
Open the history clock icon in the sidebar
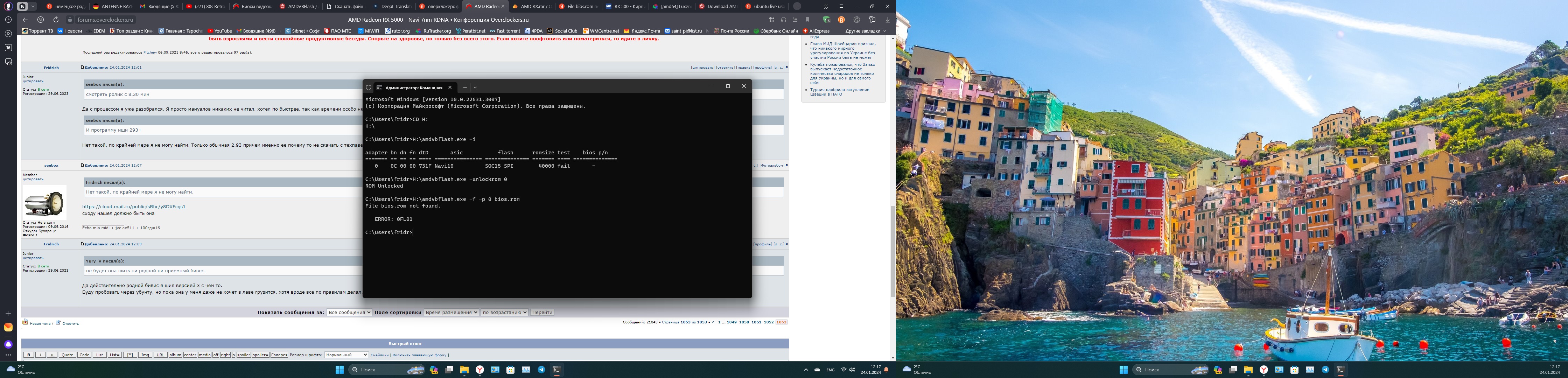pos(8,20)
